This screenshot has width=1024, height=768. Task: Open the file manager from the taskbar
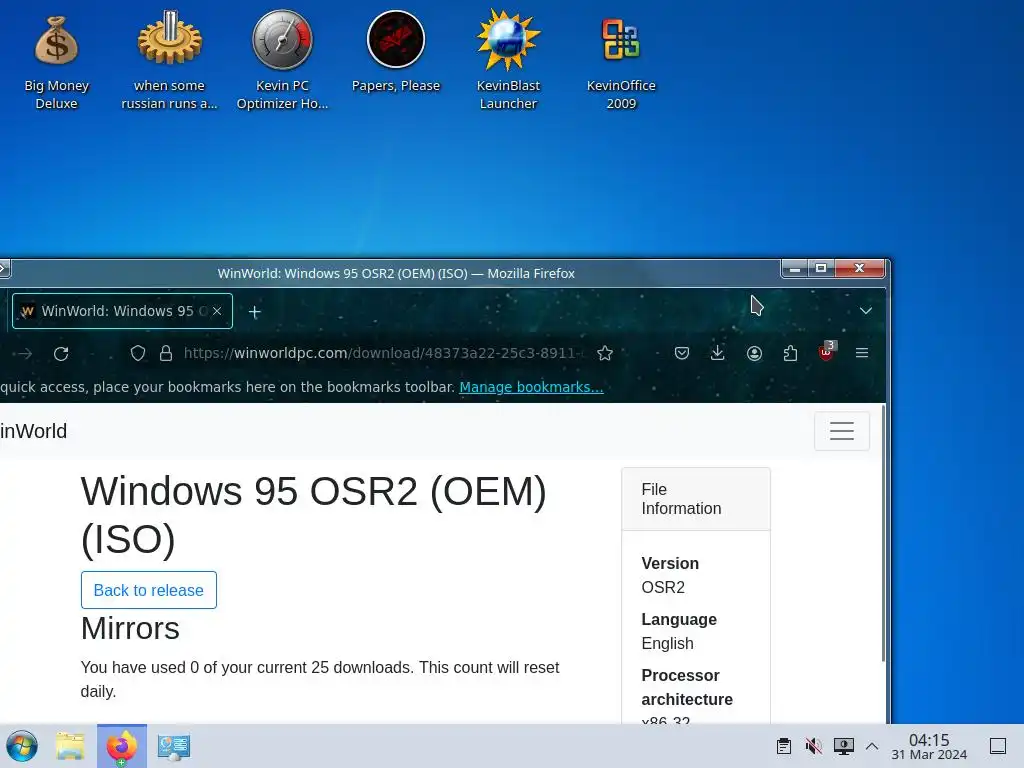[x=70, y=746]
